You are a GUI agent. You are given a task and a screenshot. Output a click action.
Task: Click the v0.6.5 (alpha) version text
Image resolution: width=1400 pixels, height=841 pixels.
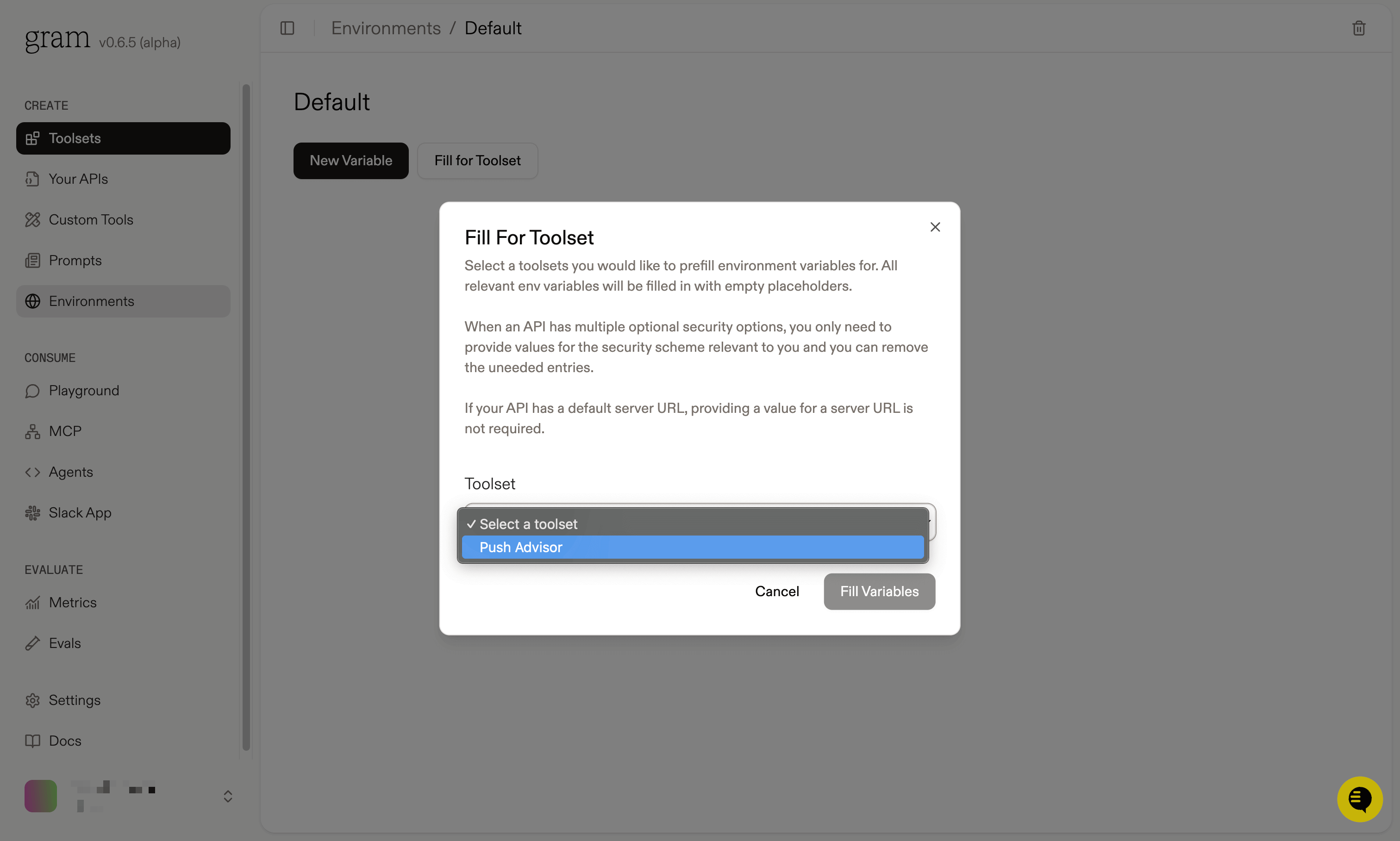click(x=139, y=43)
